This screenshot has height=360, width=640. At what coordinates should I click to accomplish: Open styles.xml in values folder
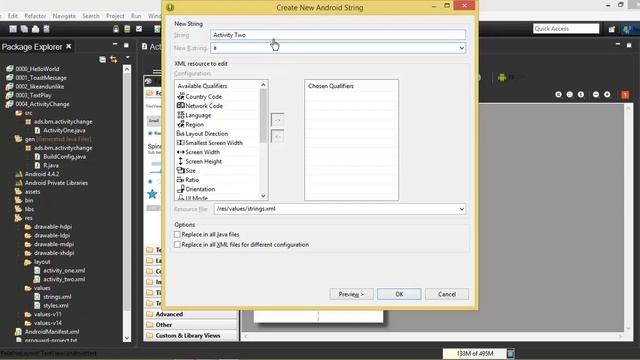51,306
